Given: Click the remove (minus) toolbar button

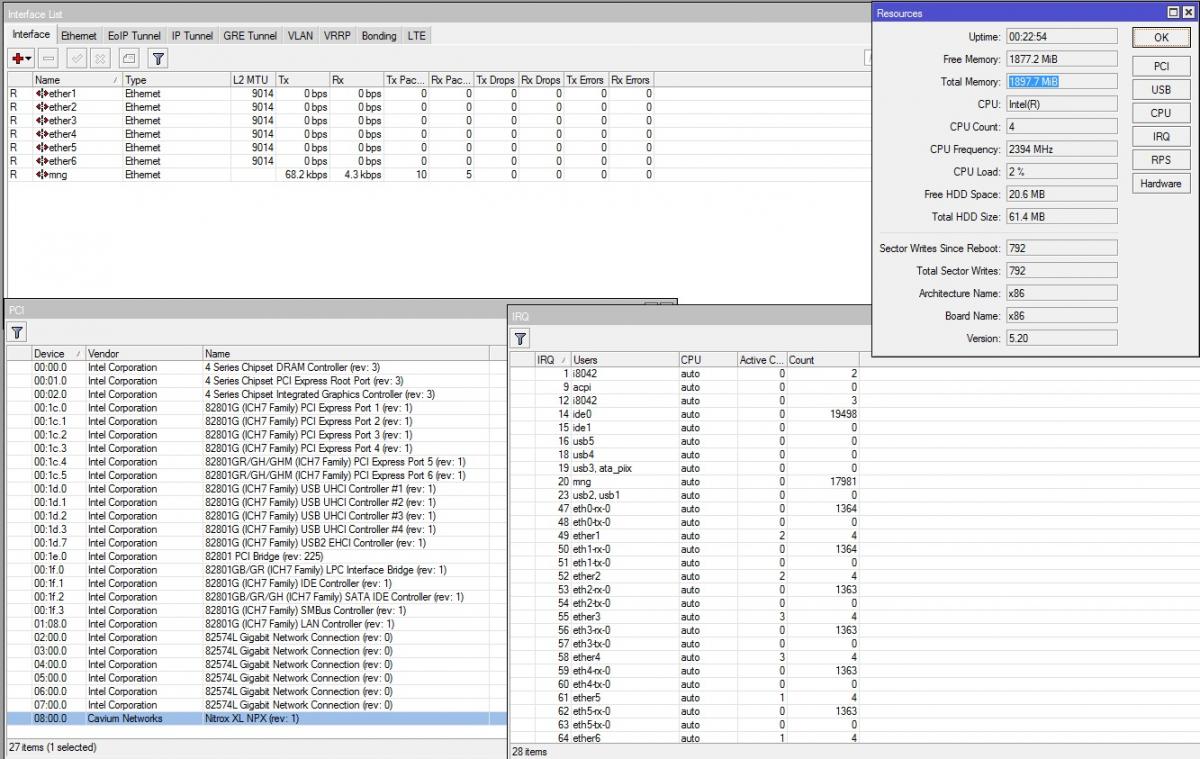Looking at the screenshot, I should click(x=49, y=59).
